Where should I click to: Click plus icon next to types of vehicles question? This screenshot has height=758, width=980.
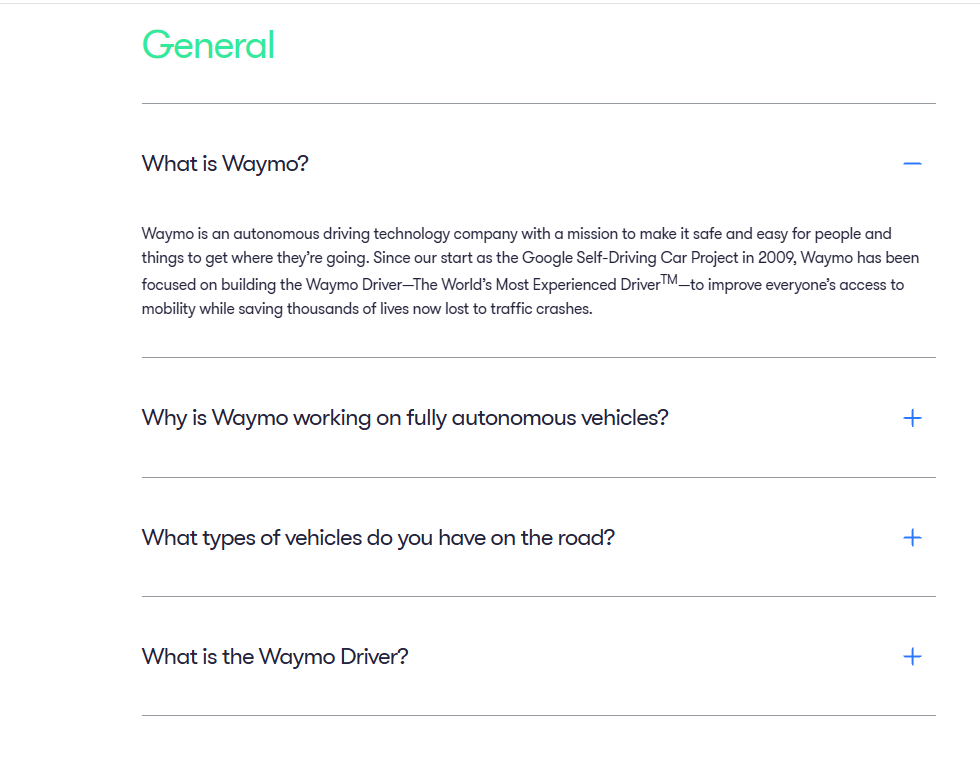(x=912, y=537)
